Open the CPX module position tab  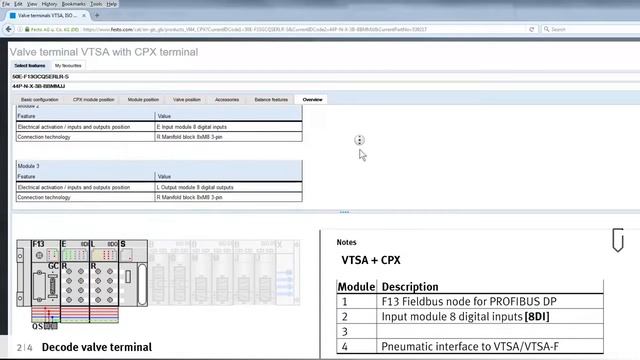(x=93, y=100)
